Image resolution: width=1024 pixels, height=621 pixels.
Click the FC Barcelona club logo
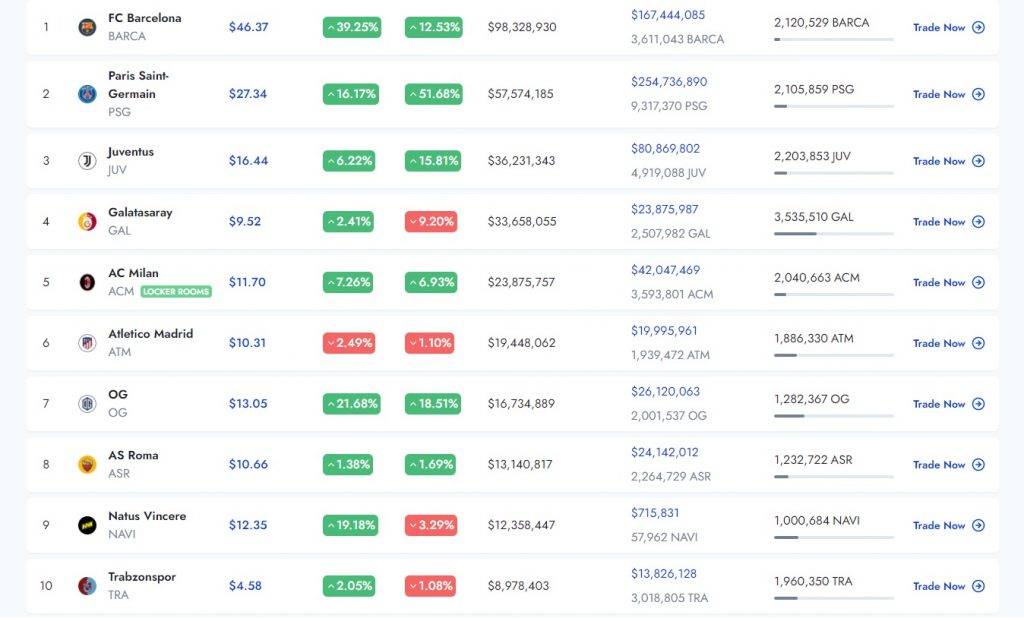coord(87,27)
